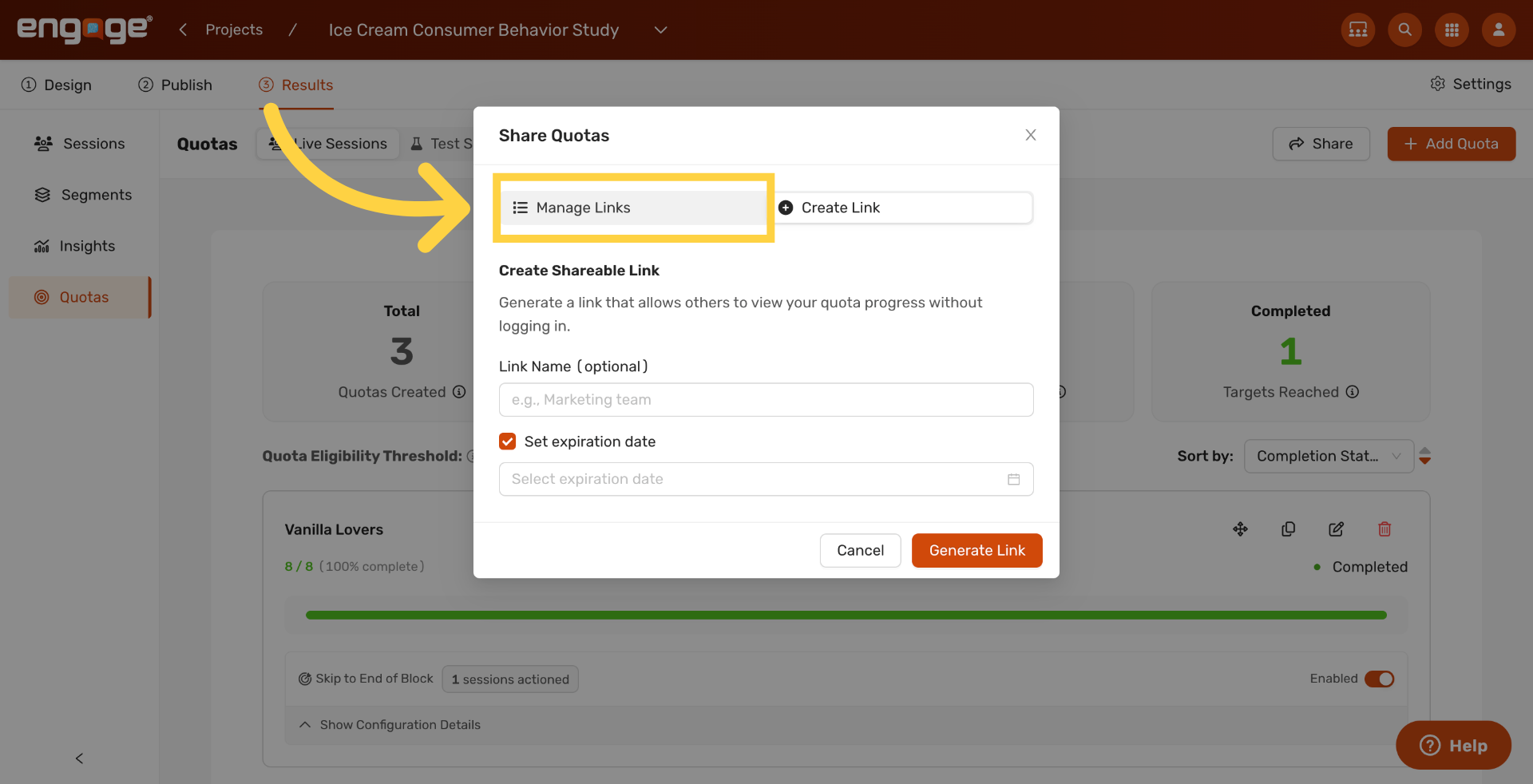Duplicate the Vanilla Lovers quota
This screenshot has width=1533, height=784.
pyautogui.click(x=1288, y=529)
